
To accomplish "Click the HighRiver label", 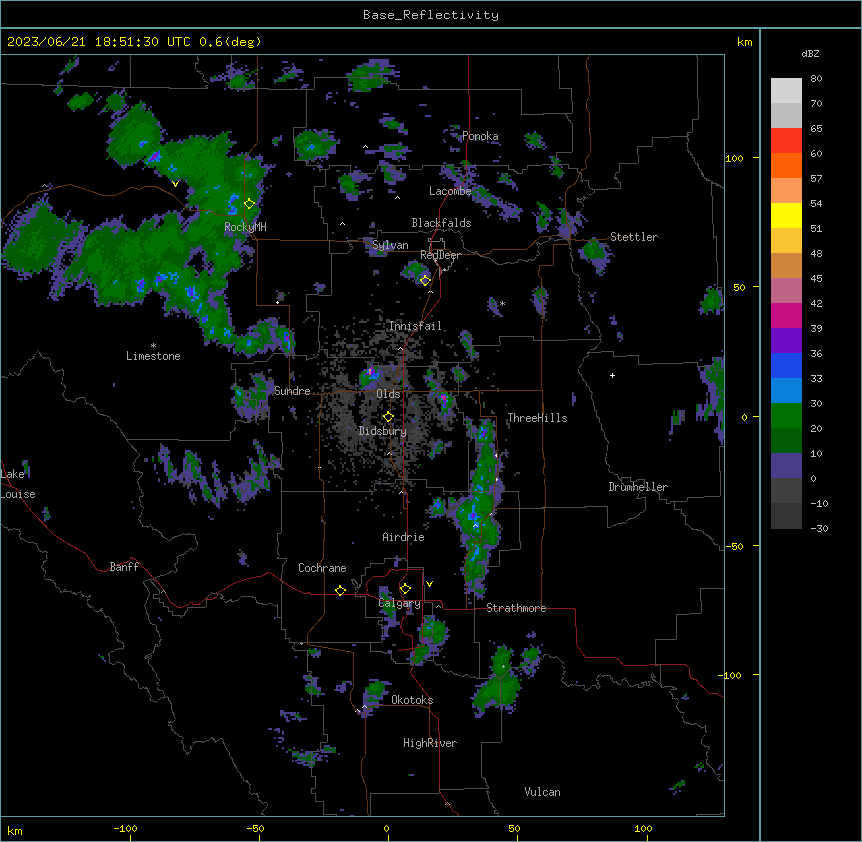I will 430,743.
